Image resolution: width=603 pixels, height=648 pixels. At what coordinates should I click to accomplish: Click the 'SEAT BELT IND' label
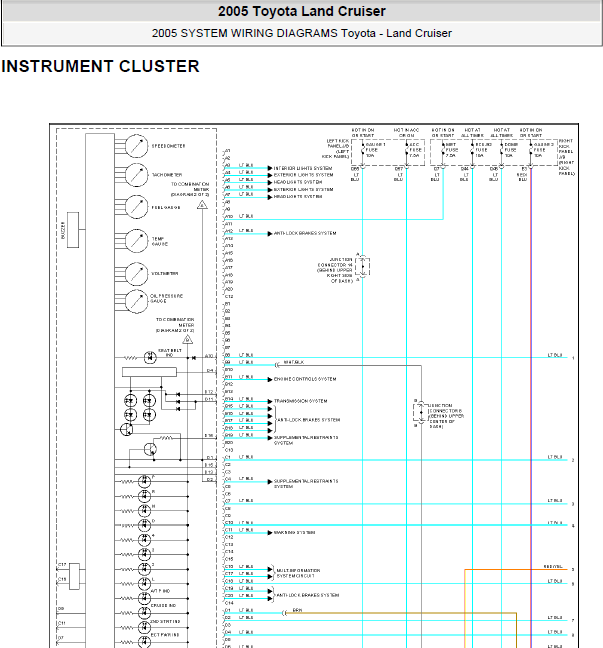coord(169,353)
